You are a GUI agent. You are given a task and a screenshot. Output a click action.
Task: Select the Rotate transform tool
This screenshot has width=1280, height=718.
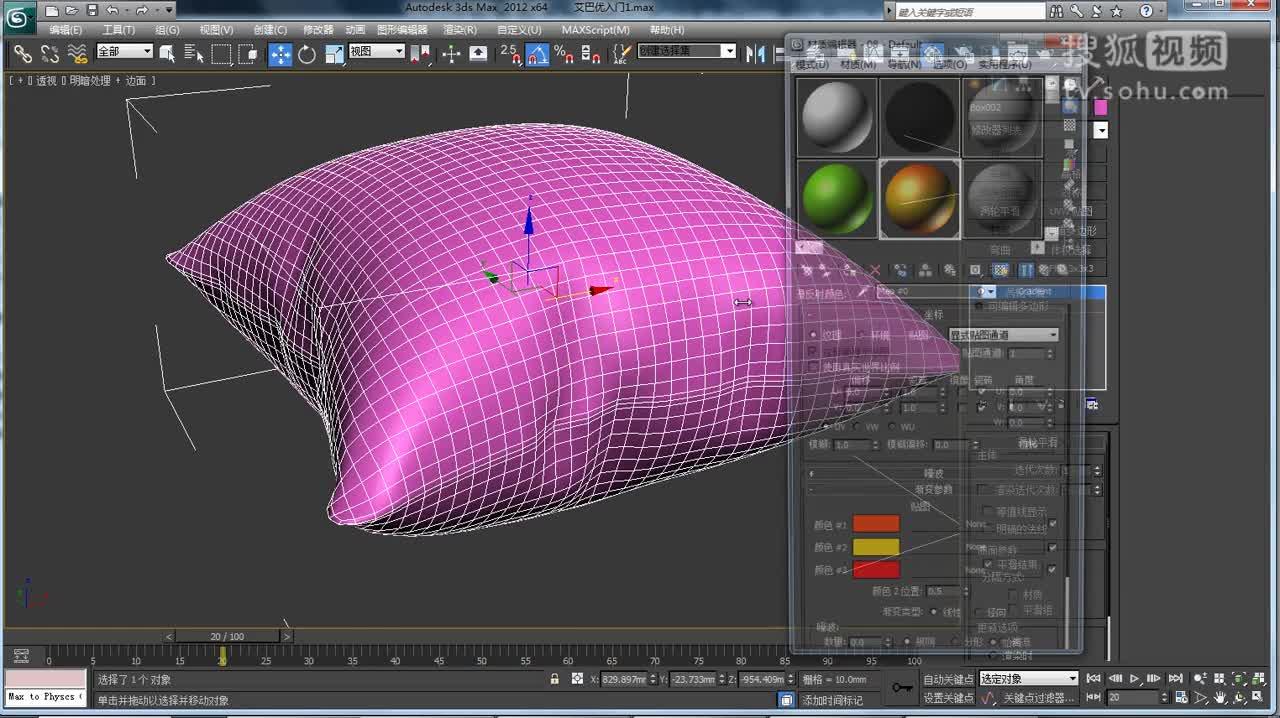pos(307,53)
